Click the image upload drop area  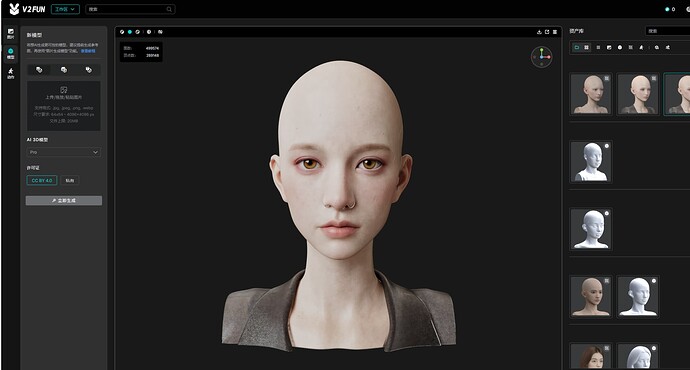pos(64,106)
